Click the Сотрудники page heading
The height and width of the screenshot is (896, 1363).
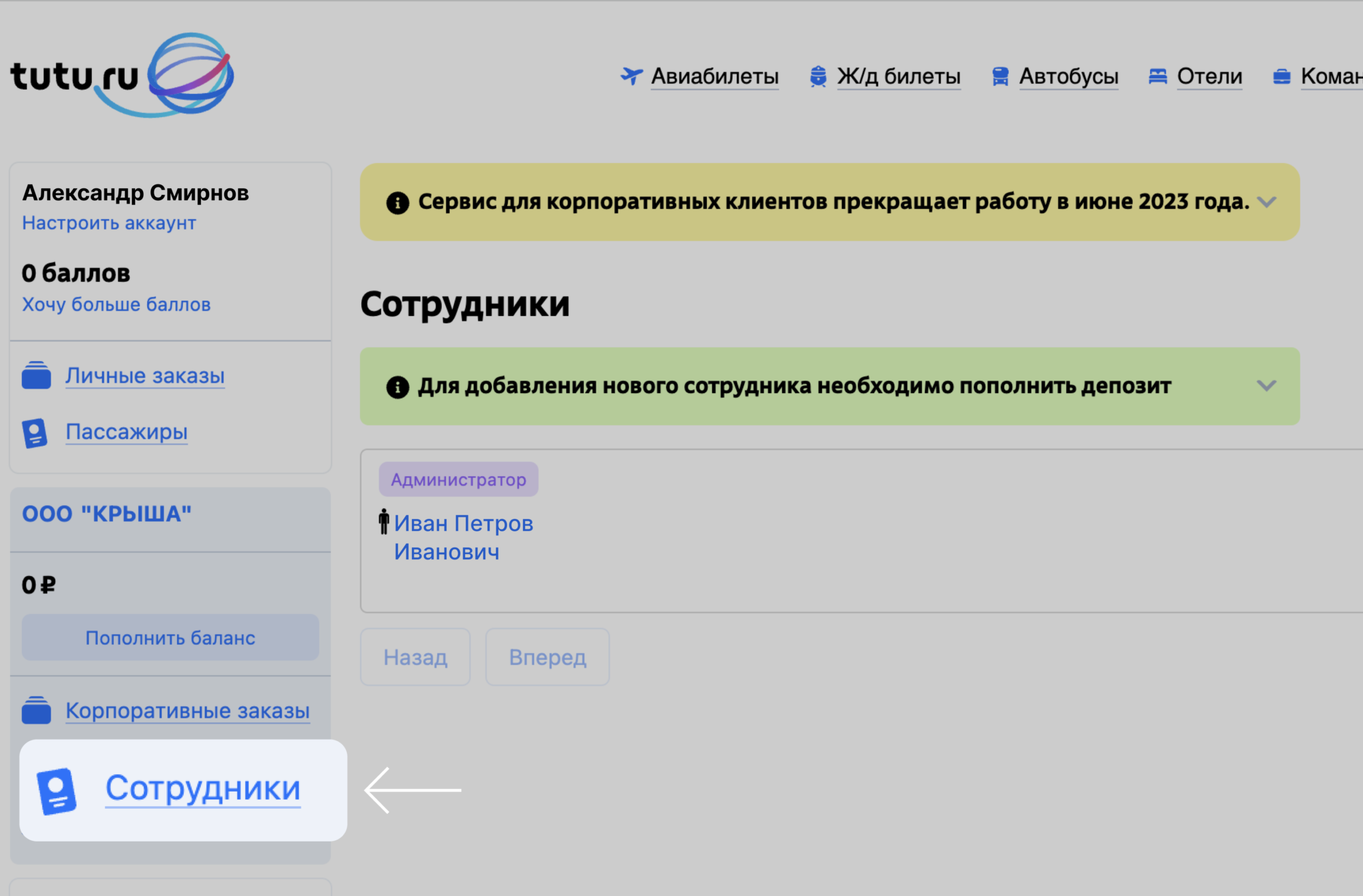point(465,305)
